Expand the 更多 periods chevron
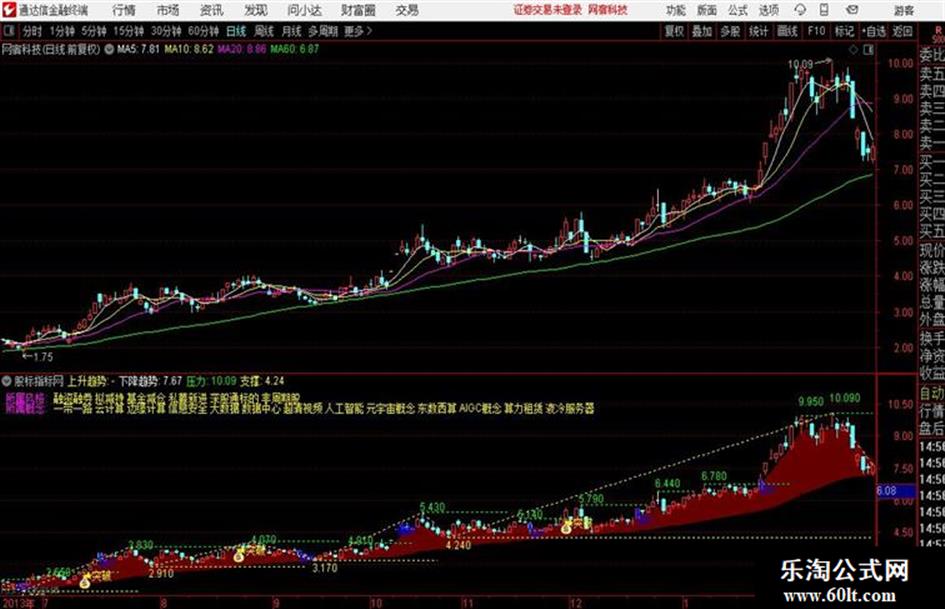Screen dimensions: 945x609 [x=369, y=31]
